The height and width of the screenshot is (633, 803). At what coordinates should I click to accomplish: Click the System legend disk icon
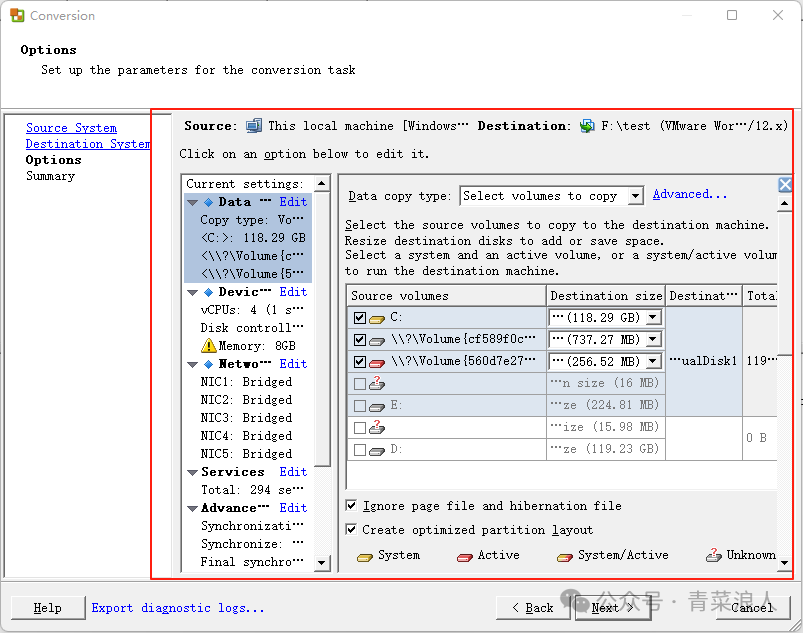(x=365, y=557)
